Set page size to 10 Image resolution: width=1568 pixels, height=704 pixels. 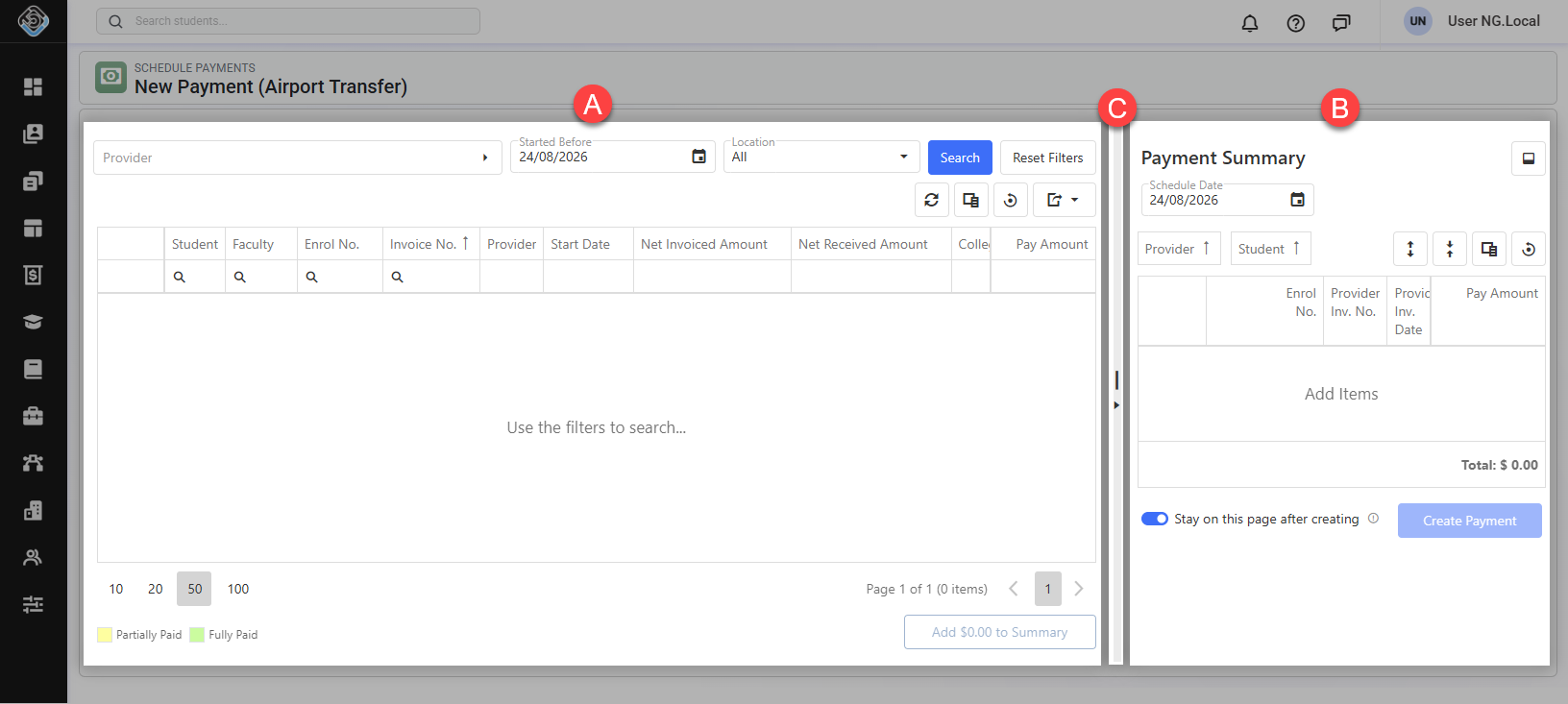coord(116,589)
